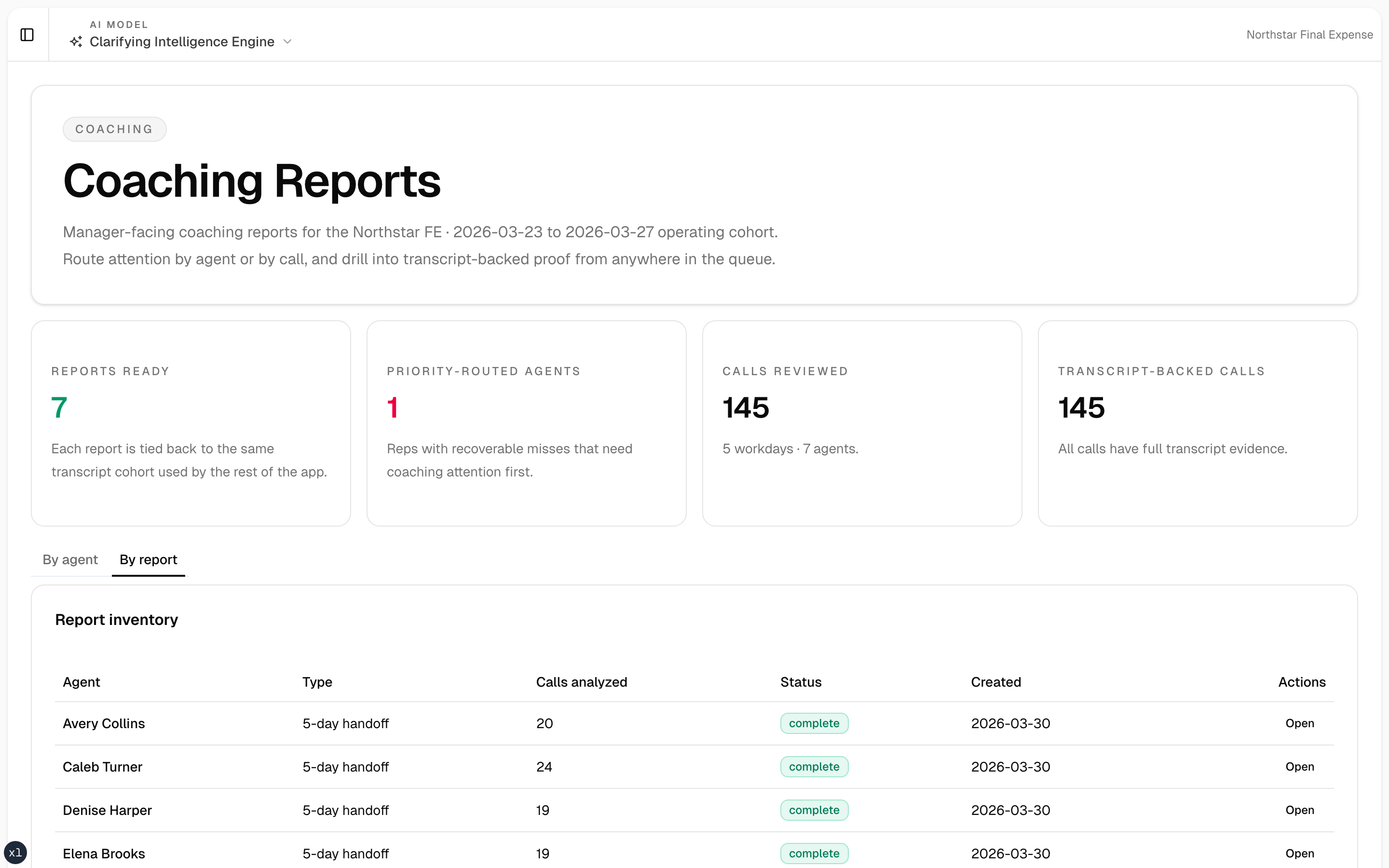Click the complete status badge for Avery Collins
The height and width of the screenshot is (868, 1389).
click(x=814, y=723)
